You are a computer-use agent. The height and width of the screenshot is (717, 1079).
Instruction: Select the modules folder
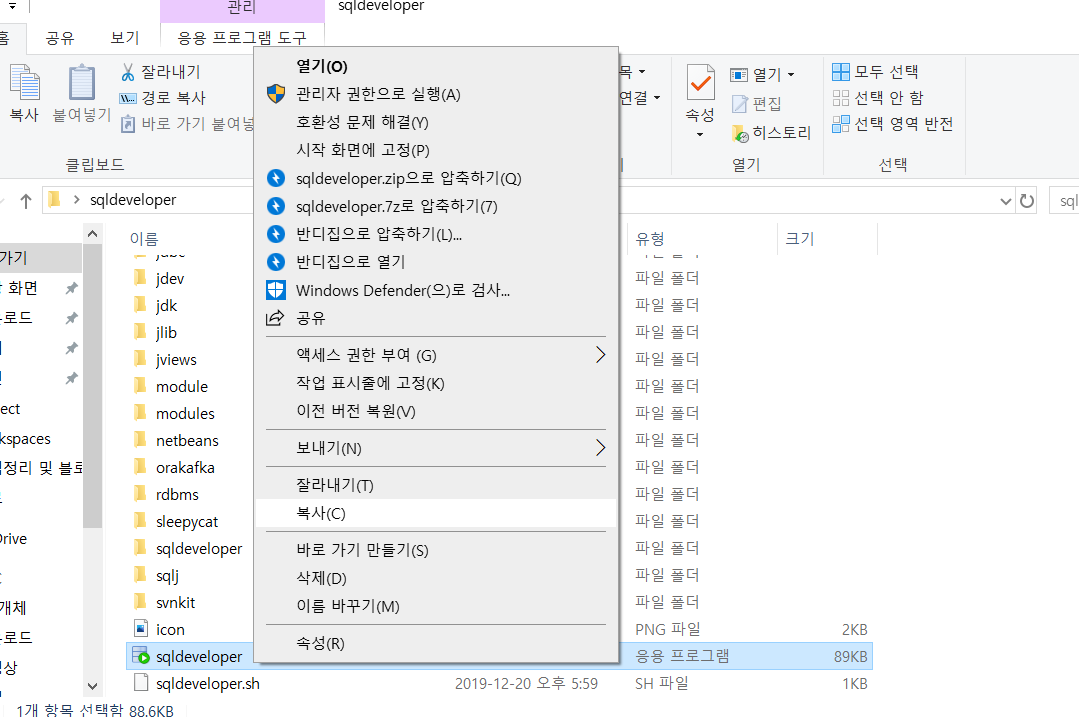pos(185,414)
